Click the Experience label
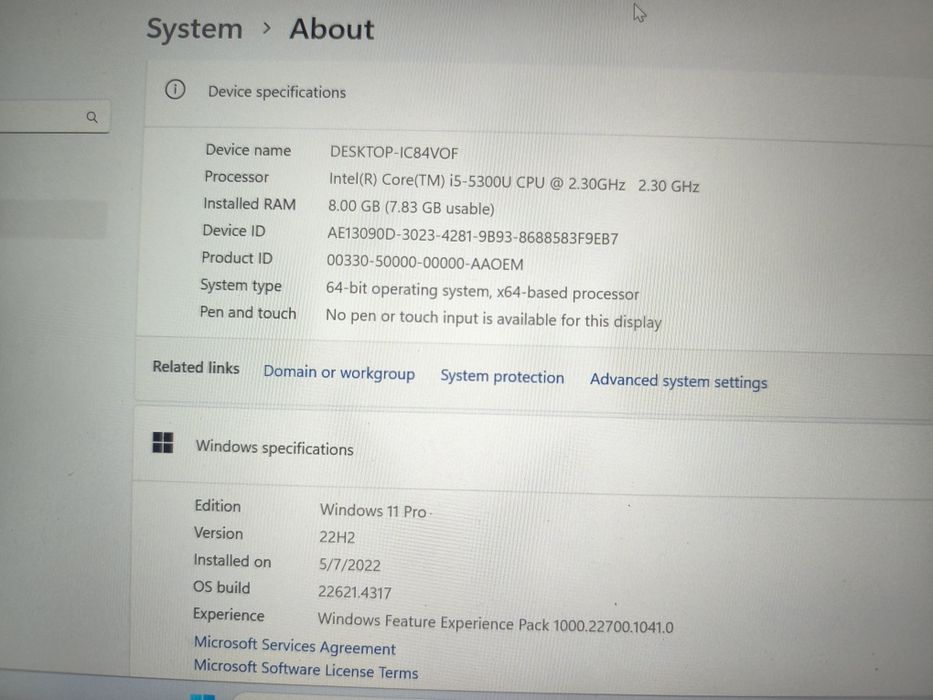 pos(228,615)
